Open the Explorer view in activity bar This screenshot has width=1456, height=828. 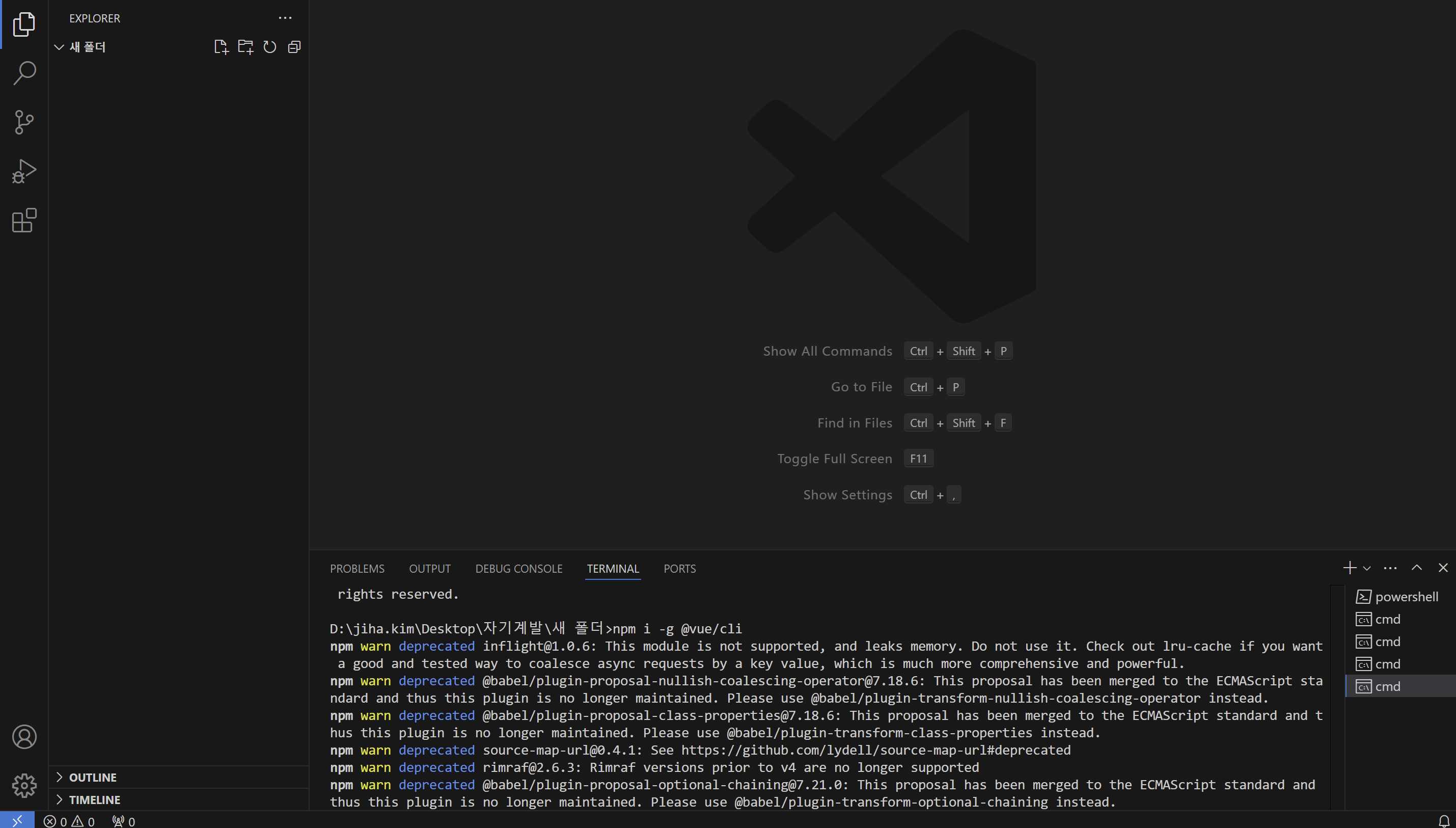click(x=24, y=24)
